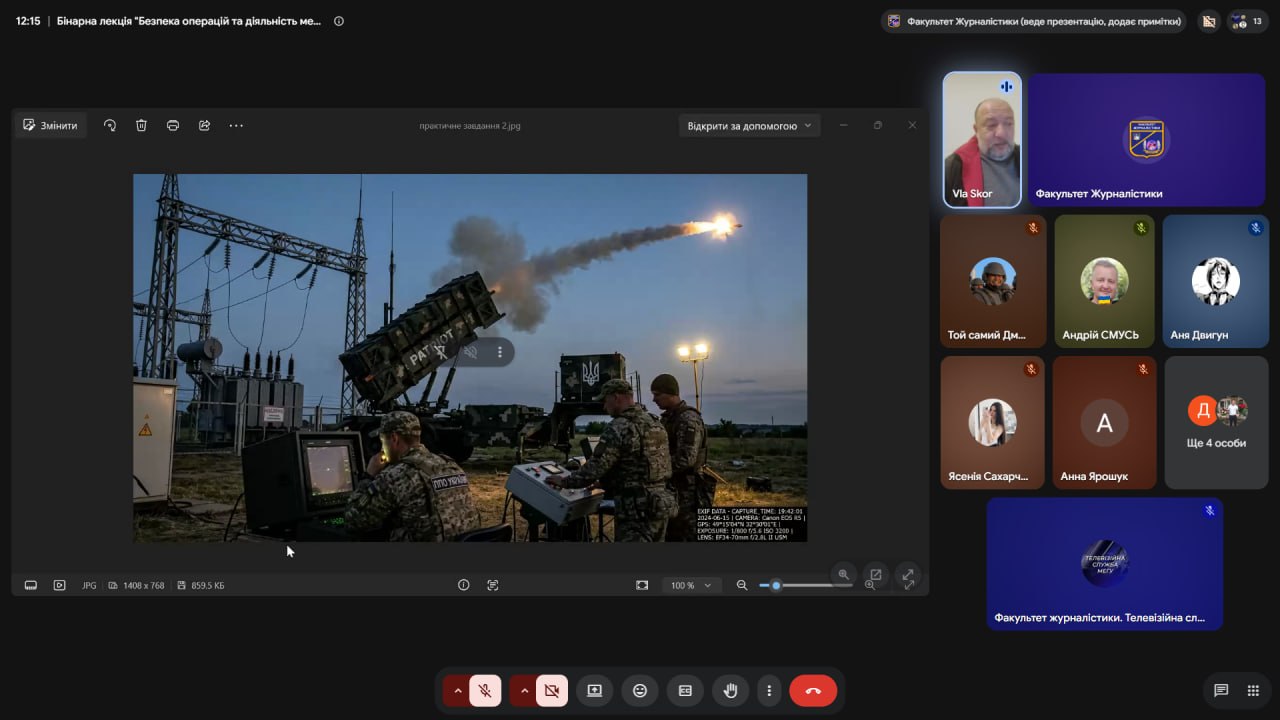The width and height of the screenshot is (1280, 720).
Task: Select the Vla Skor video tile
Action: pos(982,139)
